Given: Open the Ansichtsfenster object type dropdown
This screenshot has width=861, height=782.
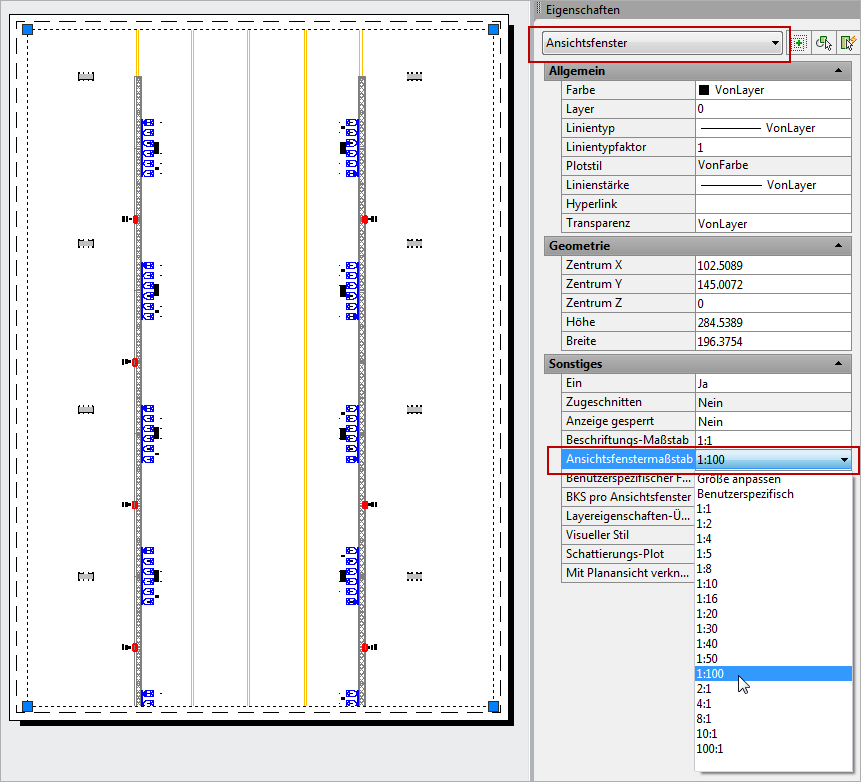Looking at the screenshot, I should [775, 43].
